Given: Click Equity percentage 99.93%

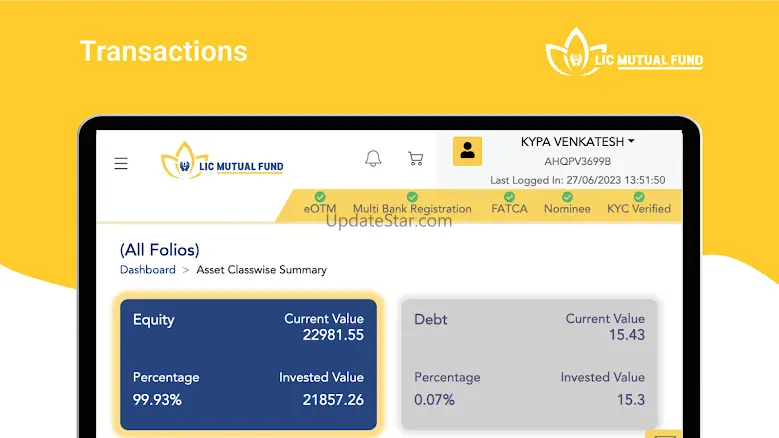Looking at the screenshot, I should 157,400.
